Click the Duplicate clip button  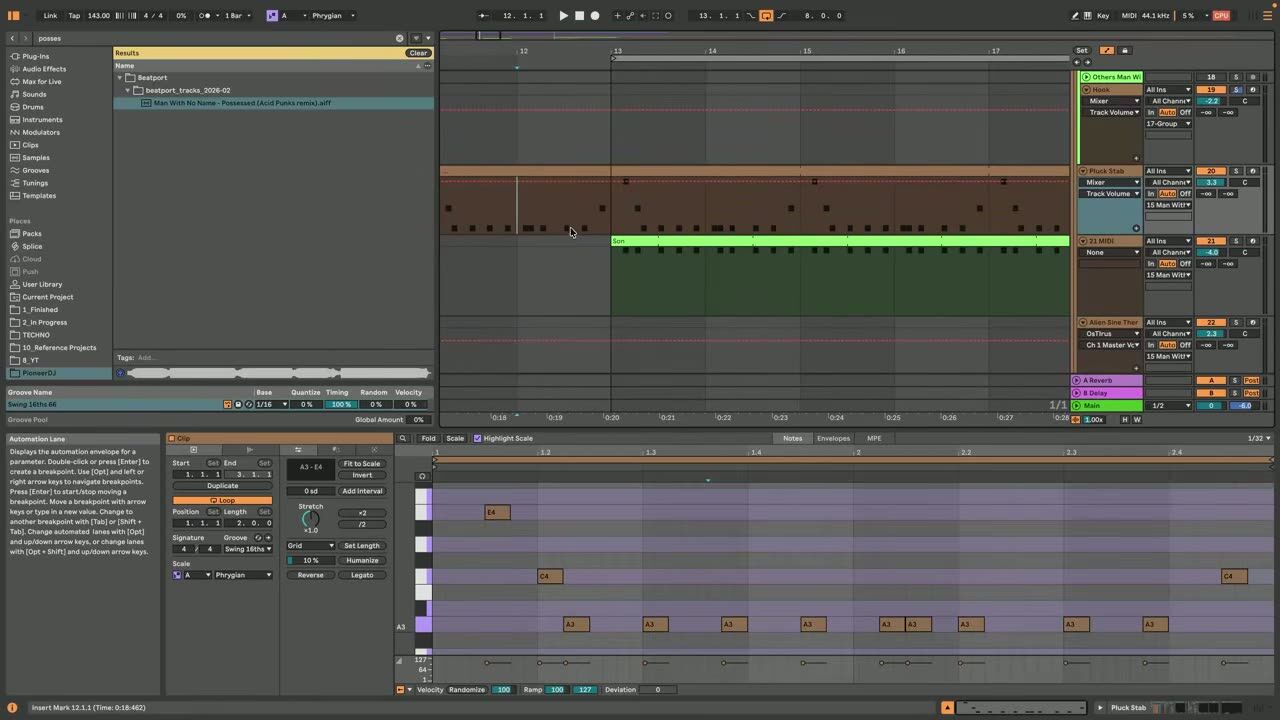[222, 485]
